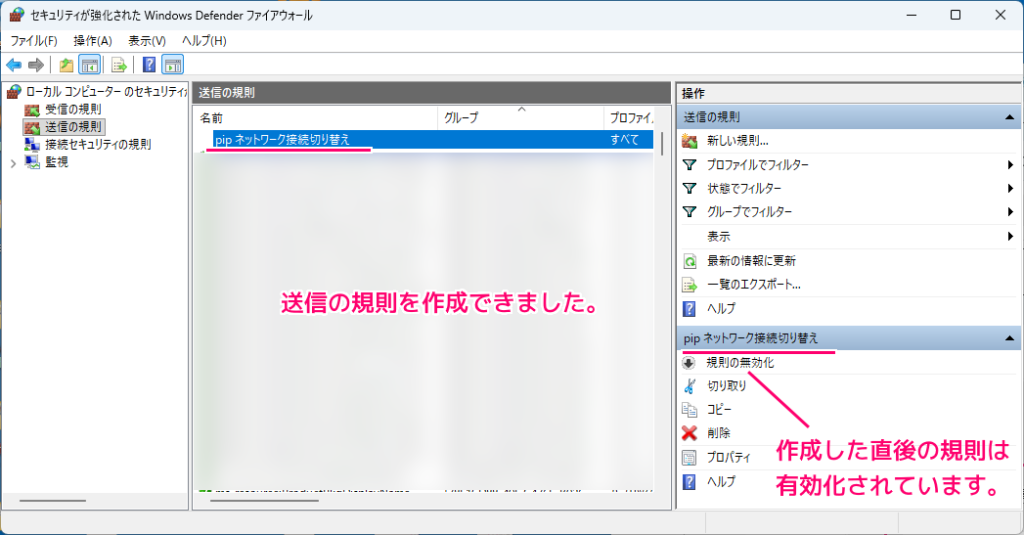Click 新しい規則... action

[737, 140]
